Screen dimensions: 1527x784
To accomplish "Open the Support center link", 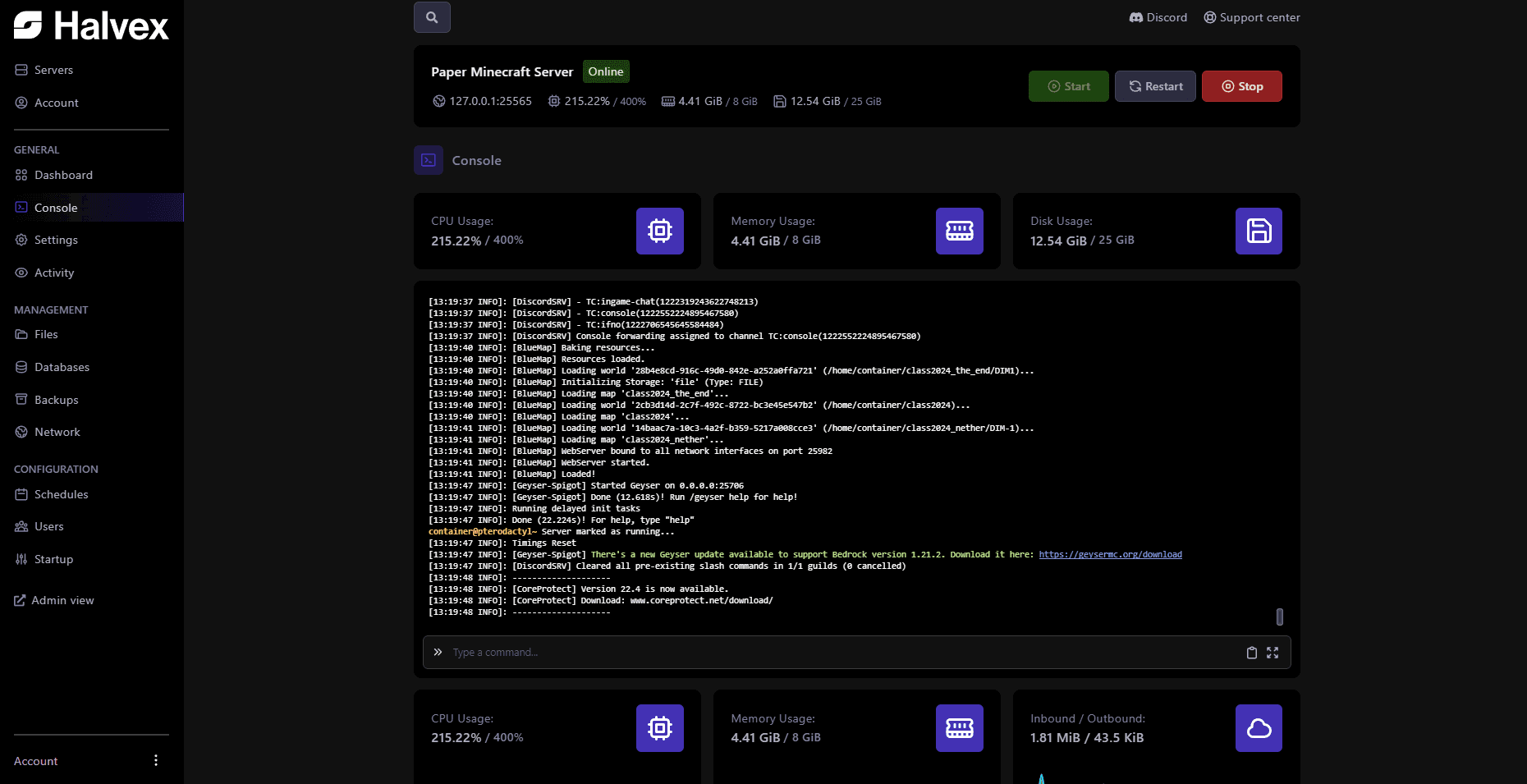I will 1252,17.
